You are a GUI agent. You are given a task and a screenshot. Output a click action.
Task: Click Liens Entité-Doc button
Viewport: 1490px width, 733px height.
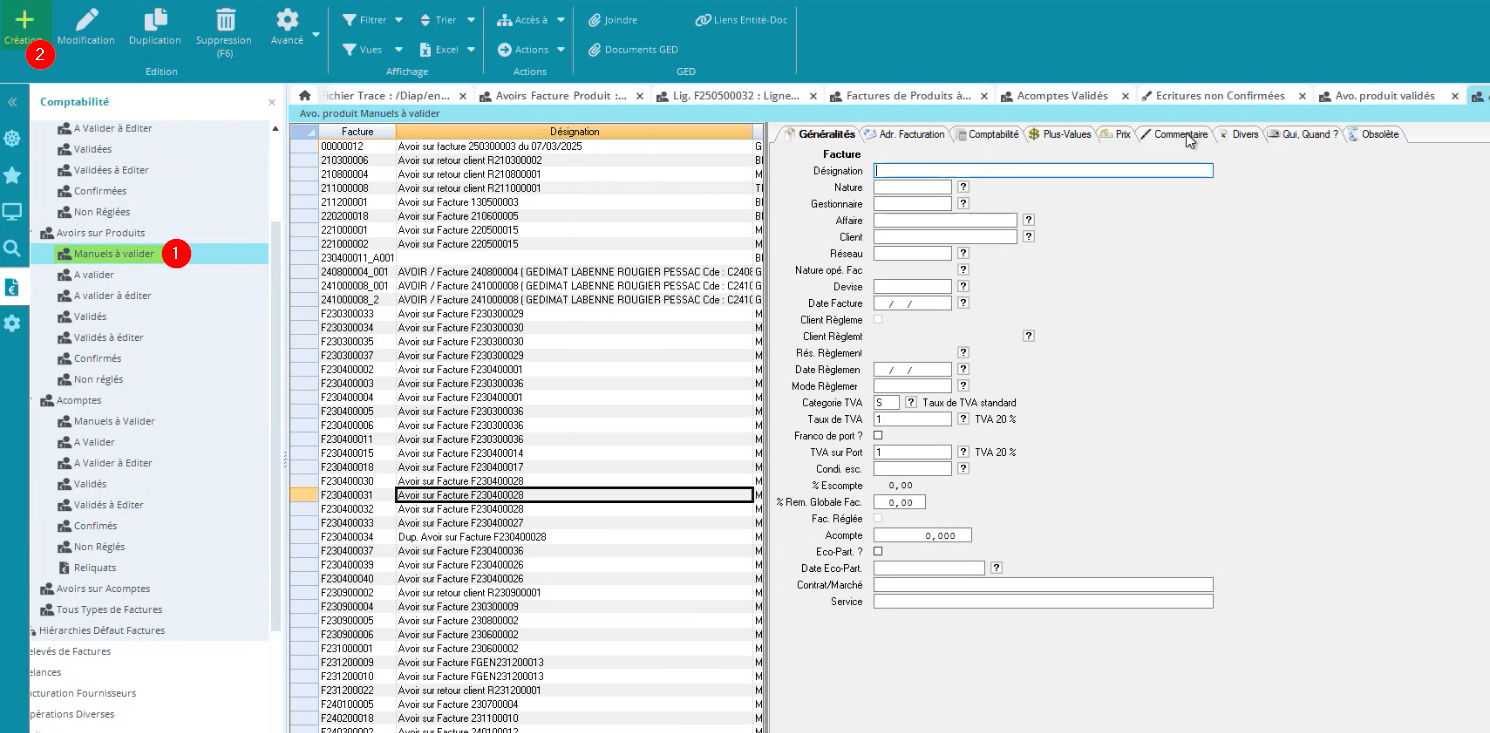[x=741, y=20]
